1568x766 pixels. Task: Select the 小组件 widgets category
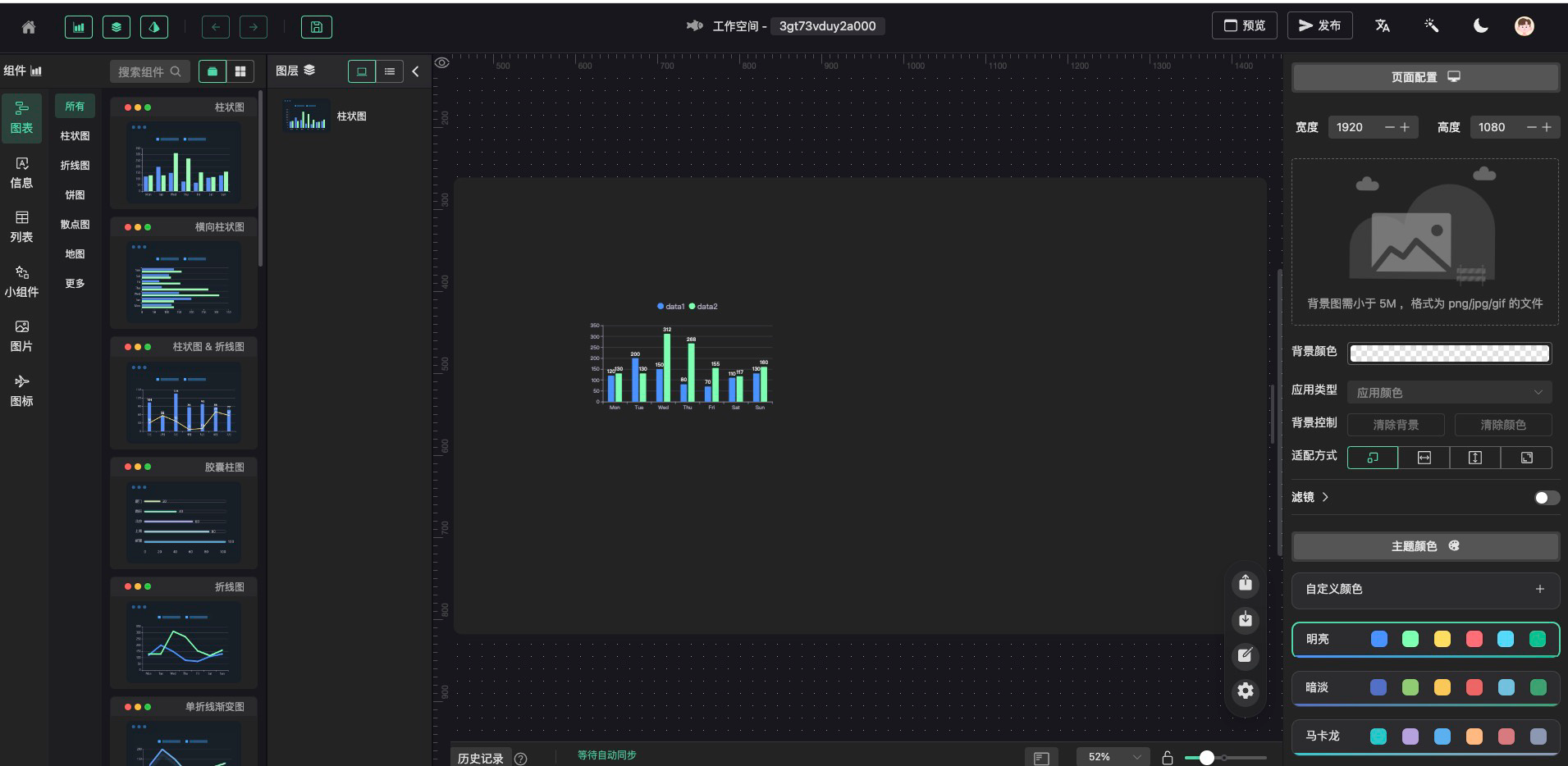click(x=22, y=282)
